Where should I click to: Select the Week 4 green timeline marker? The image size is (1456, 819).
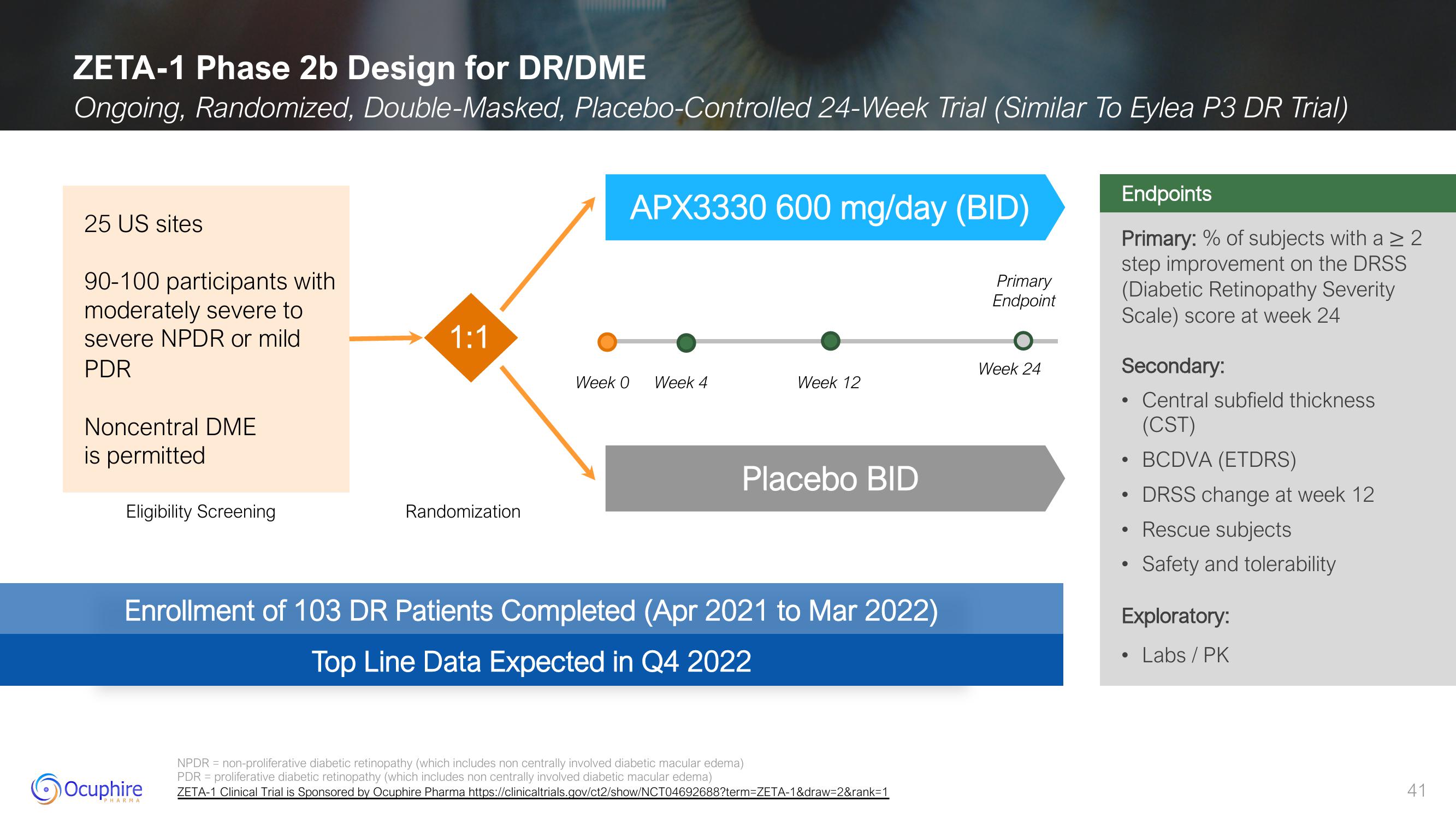pyautogui.click(x=686, y=342)
